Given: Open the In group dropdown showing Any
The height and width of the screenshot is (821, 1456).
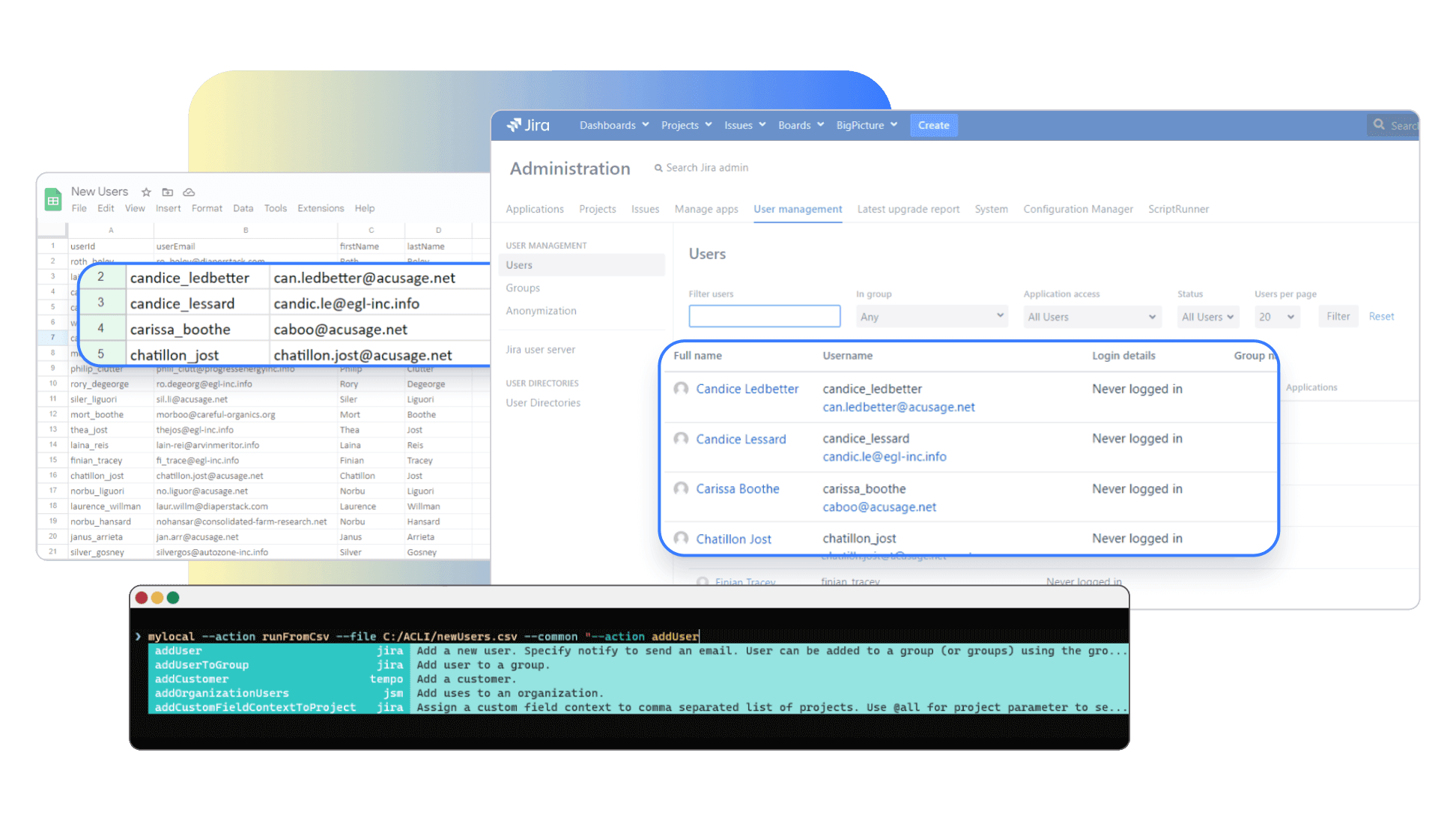Looking at the screenshot, I should pyautogui.click(x=931, y=316).
